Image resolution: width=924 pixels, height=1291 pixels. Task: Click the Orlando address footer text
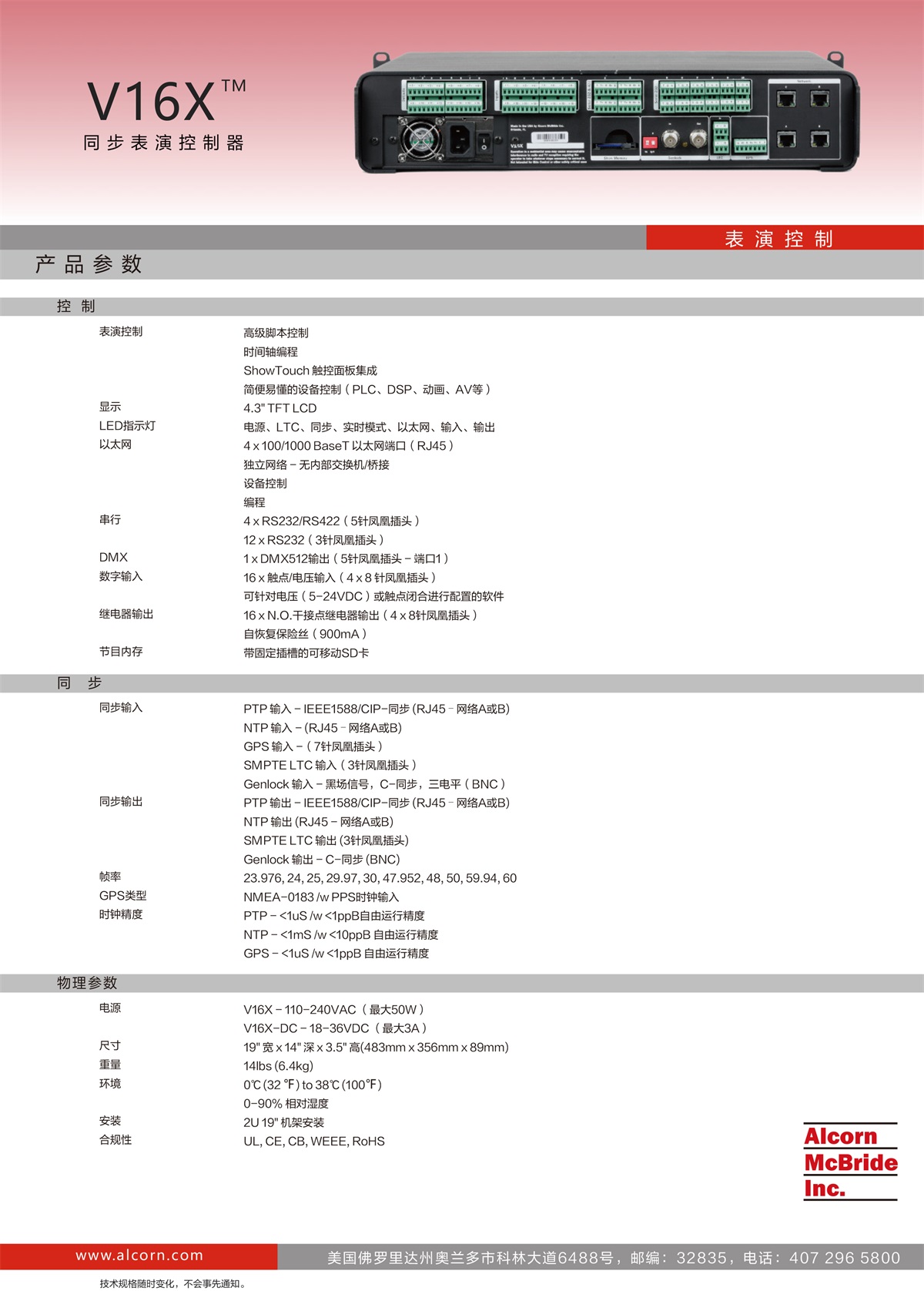614,1258
